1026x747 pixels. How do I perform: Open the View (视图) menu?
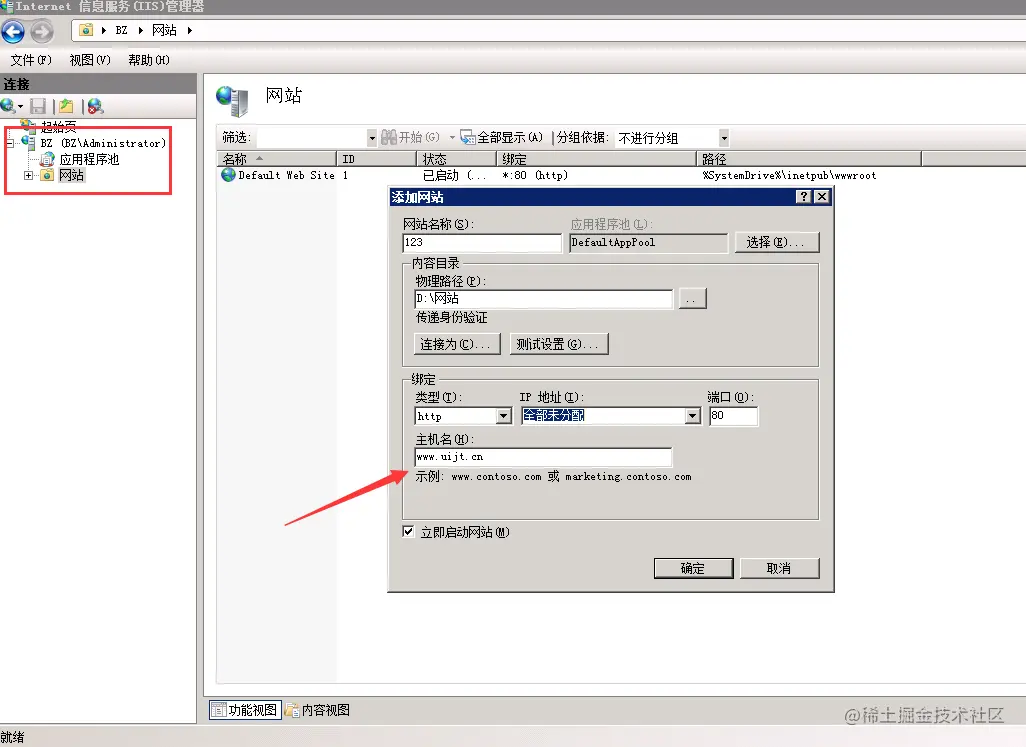(x=90, y=60)
